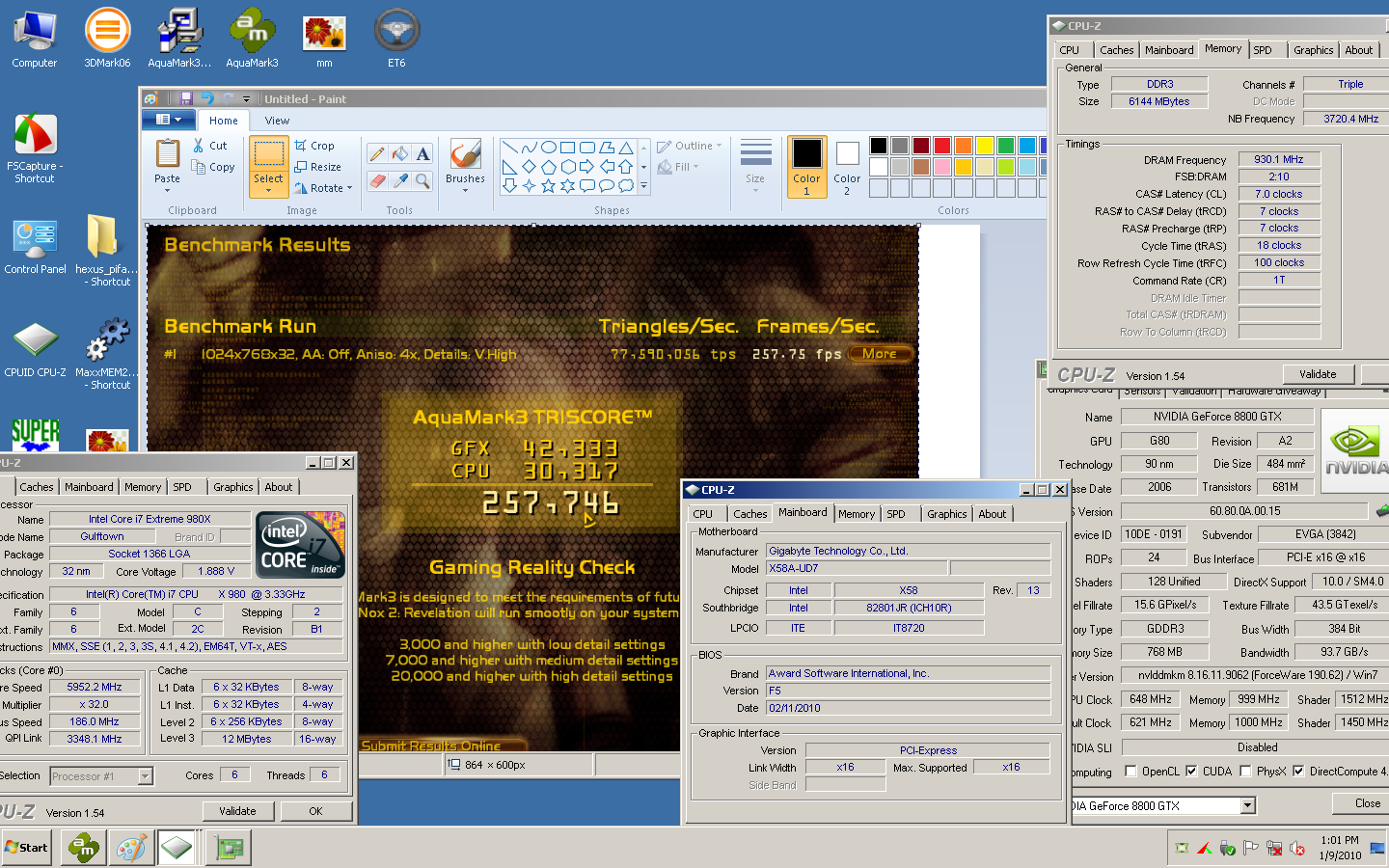Click the muted volume icon in system tray
1389x868 pixels.
click(x=1298, y=849)
